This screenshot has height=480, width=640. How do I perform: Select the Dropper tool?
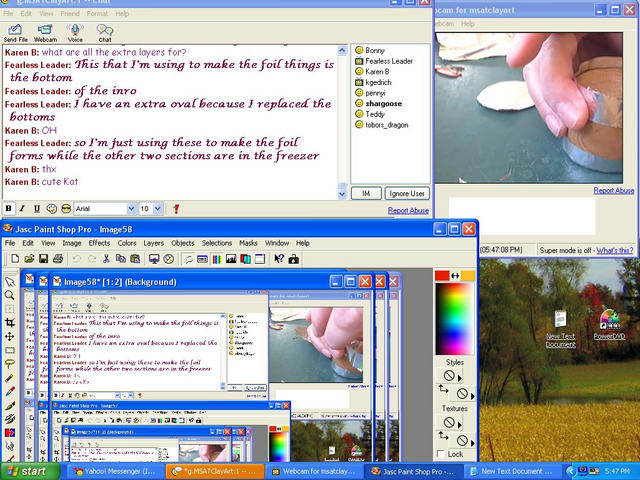pos(10,391)
